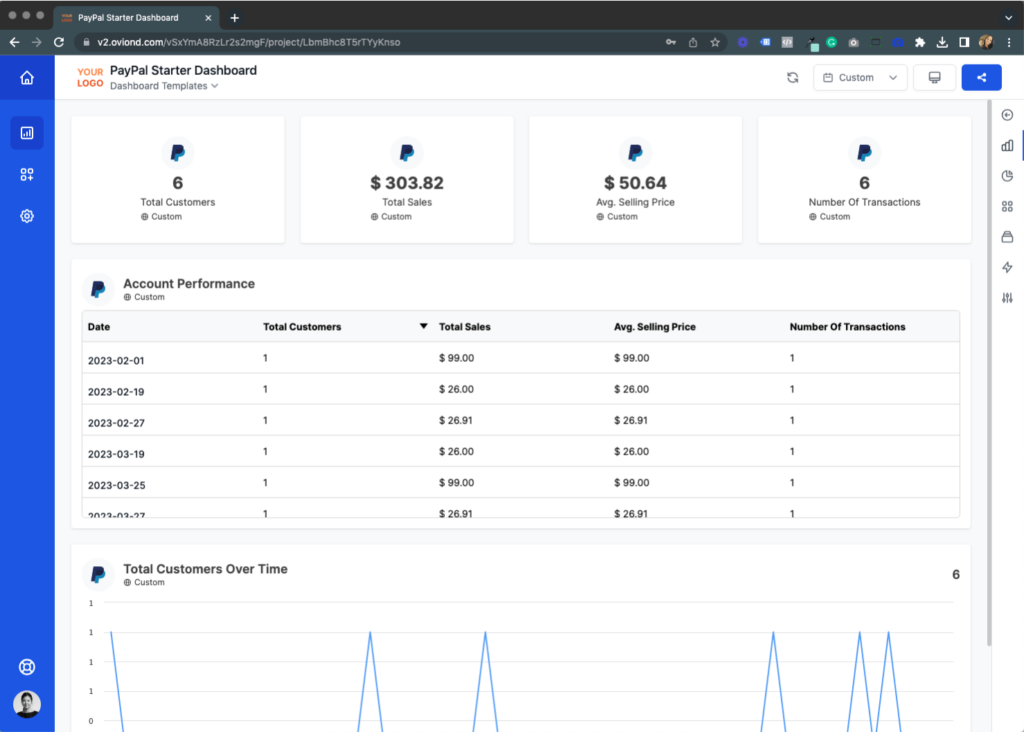Open the browser extensions puzzle icon
Screen dimensions: 1024x732
(x=920, y=42)
